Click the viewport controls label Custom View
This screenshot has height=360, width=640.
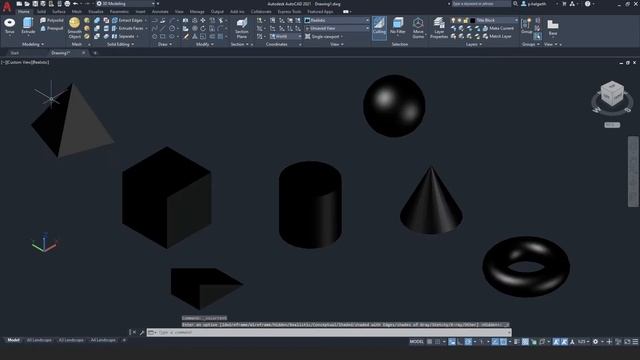tap(18, 62)
